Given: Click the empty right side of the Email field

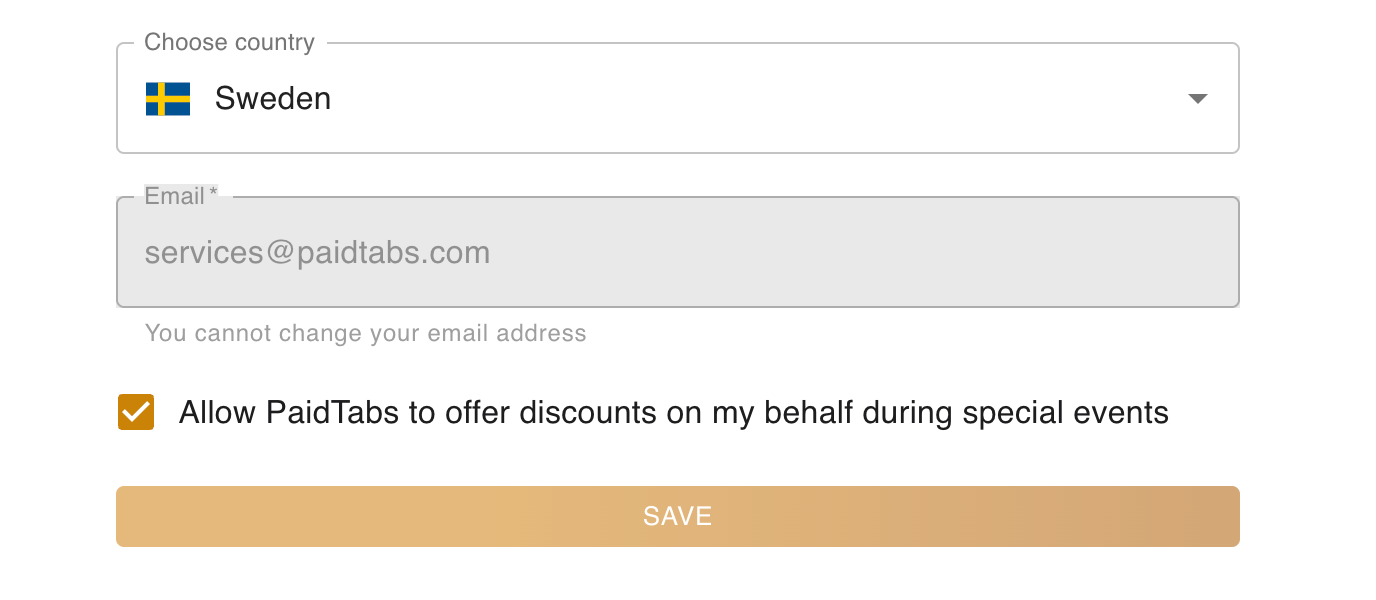Looking at the screenshot, I should 950,252.
